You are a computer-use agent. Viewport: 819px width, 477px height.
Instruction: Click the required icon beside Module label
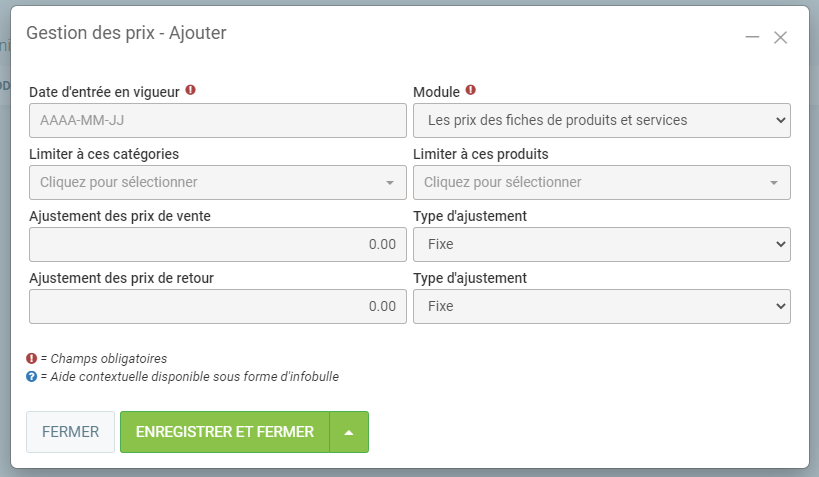(x=471, y=90)
